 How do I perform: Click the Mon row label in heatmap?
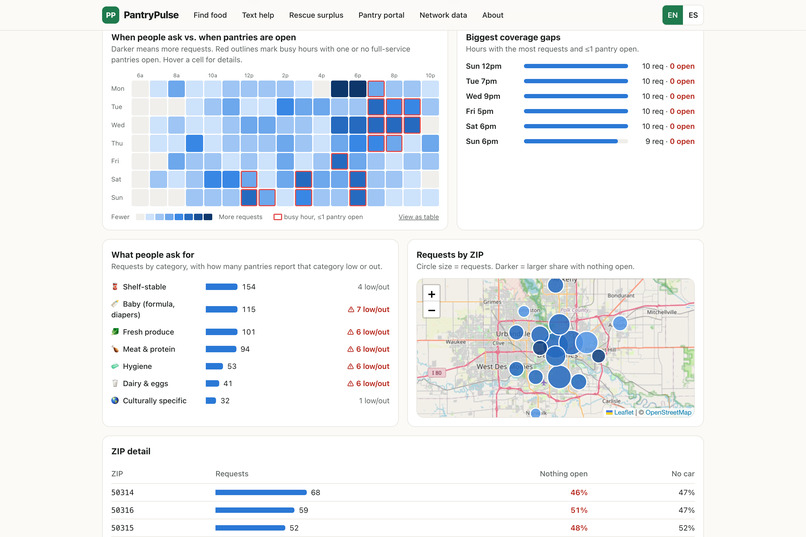(x=118, y=88)
